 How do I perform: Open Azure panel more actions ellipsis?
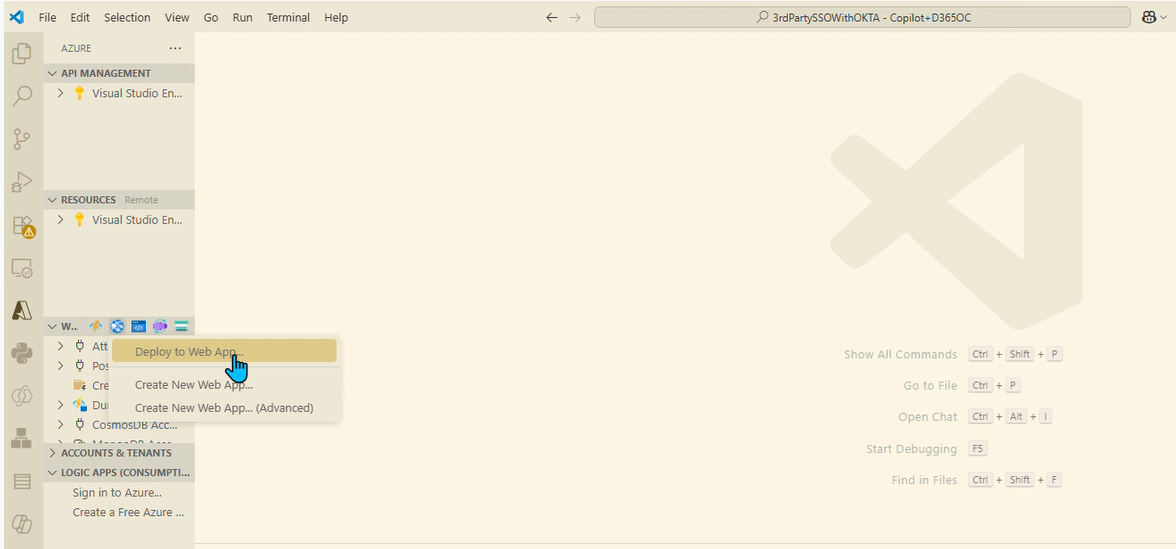175,48
